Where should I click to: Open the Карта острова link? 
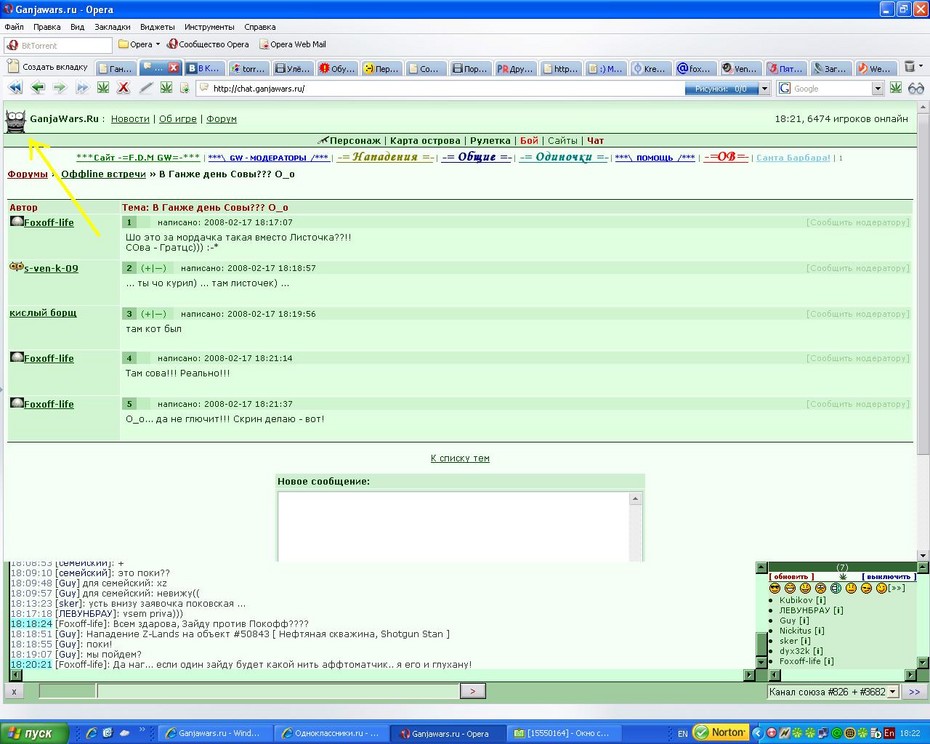point(425,141)
